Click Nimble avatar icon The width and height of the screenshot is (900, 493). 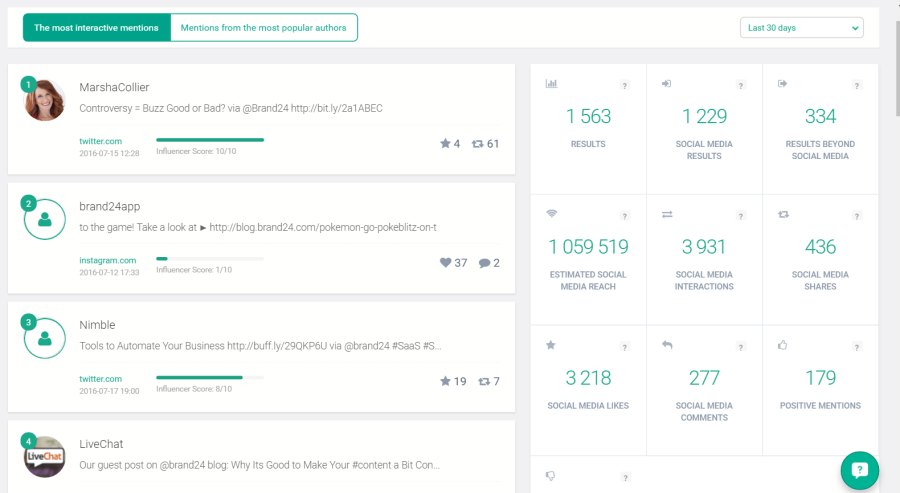(x=45, y=339)
